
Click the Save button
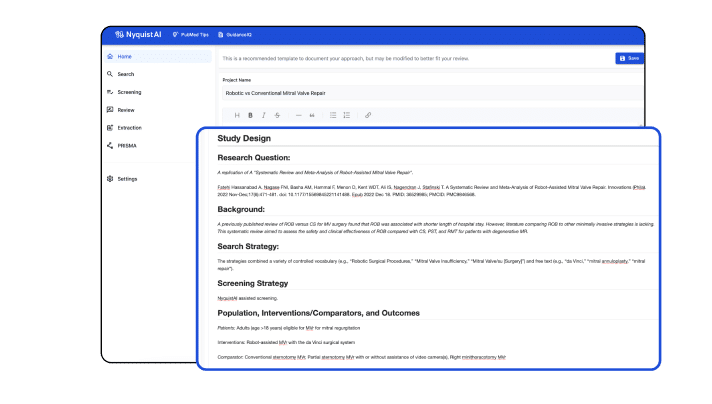(x=629, y=58)
